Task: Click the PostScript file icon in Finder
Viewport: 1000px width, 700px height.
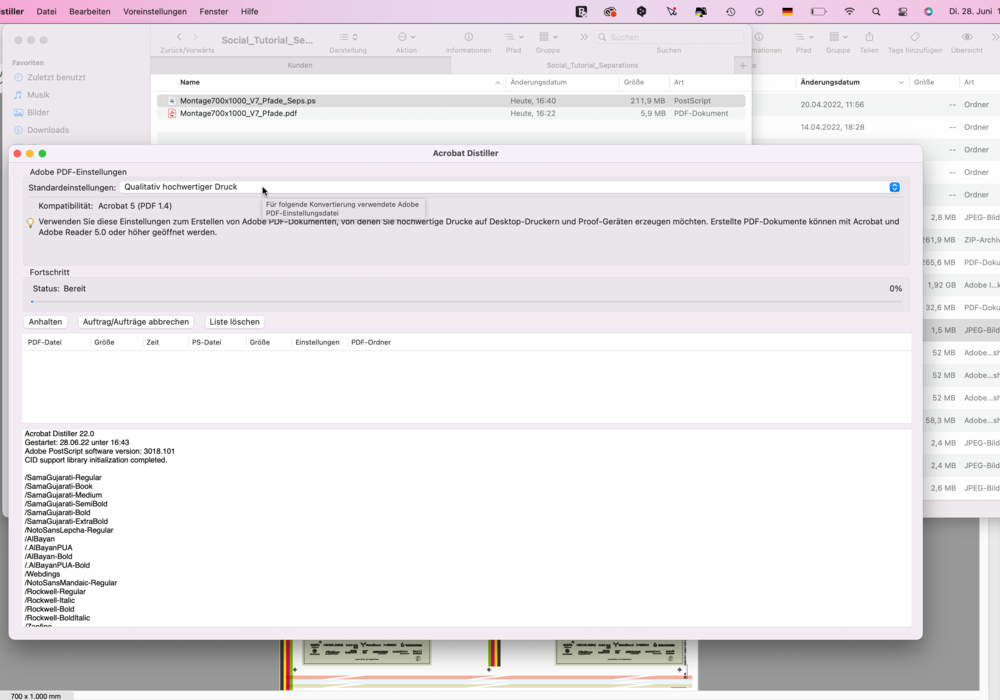Action: (172, 101)
